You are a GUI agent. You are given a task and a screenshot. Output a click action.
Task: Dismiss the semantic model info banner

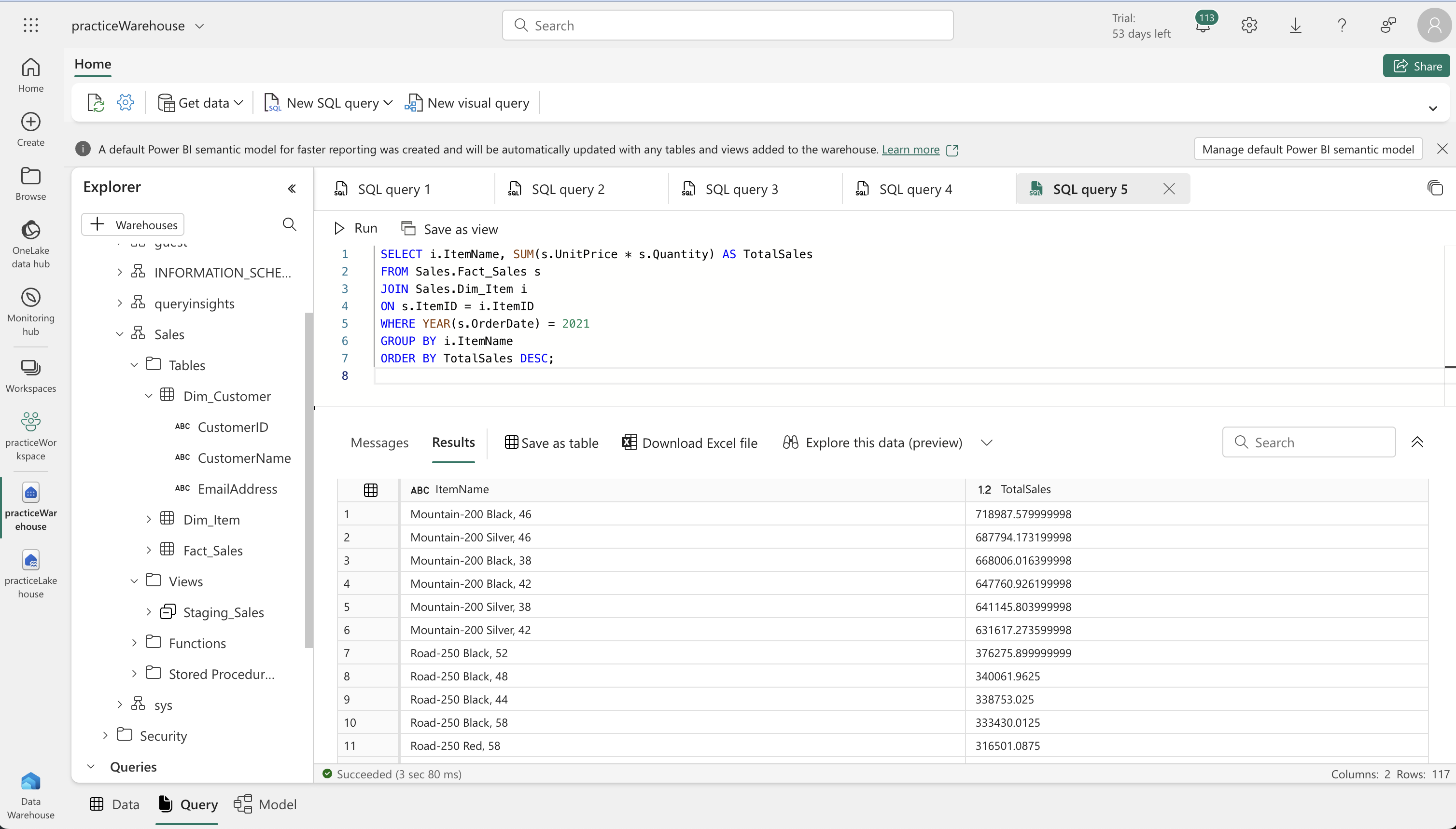coord(1442,149)
